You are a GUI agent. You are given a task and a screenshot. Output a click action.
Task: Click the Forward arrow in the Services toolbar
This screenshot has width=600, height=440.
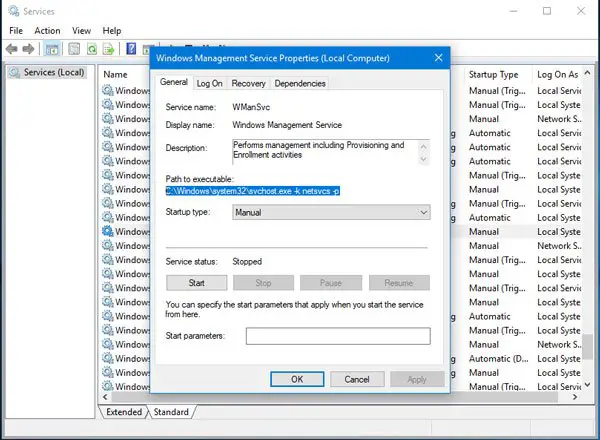point(28,49)
